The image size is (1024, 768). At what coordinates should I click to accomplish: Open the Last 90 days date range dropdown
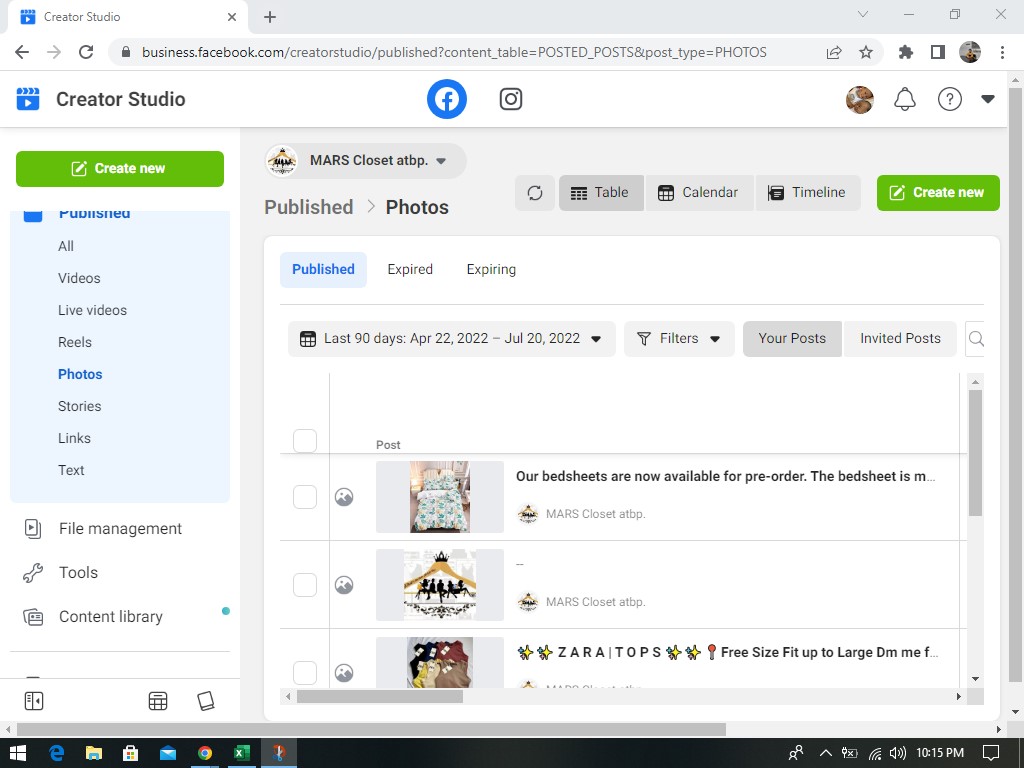pos(451,338)
